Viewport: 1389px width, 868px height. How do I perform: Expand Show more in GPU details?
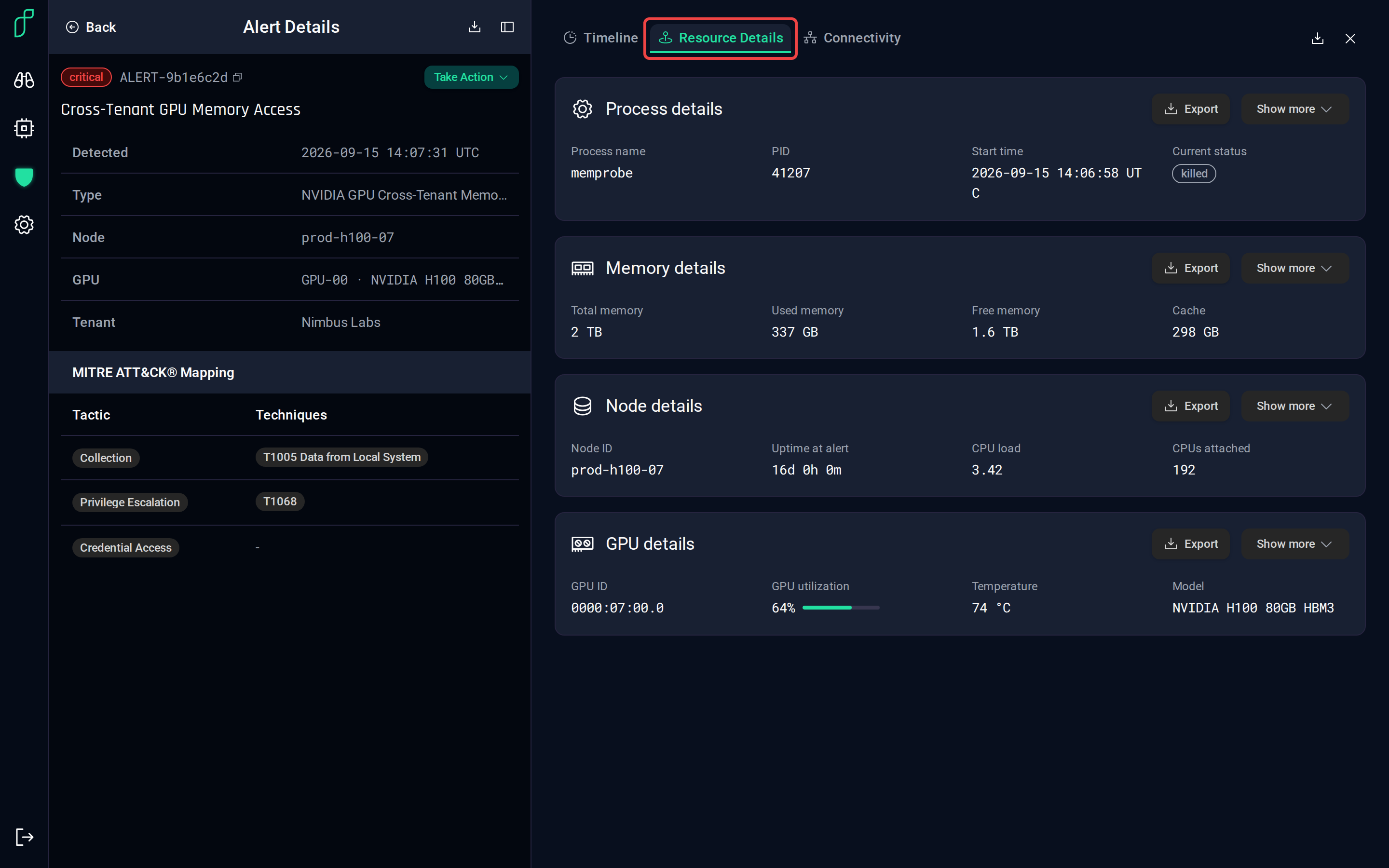click(1295, 543)
